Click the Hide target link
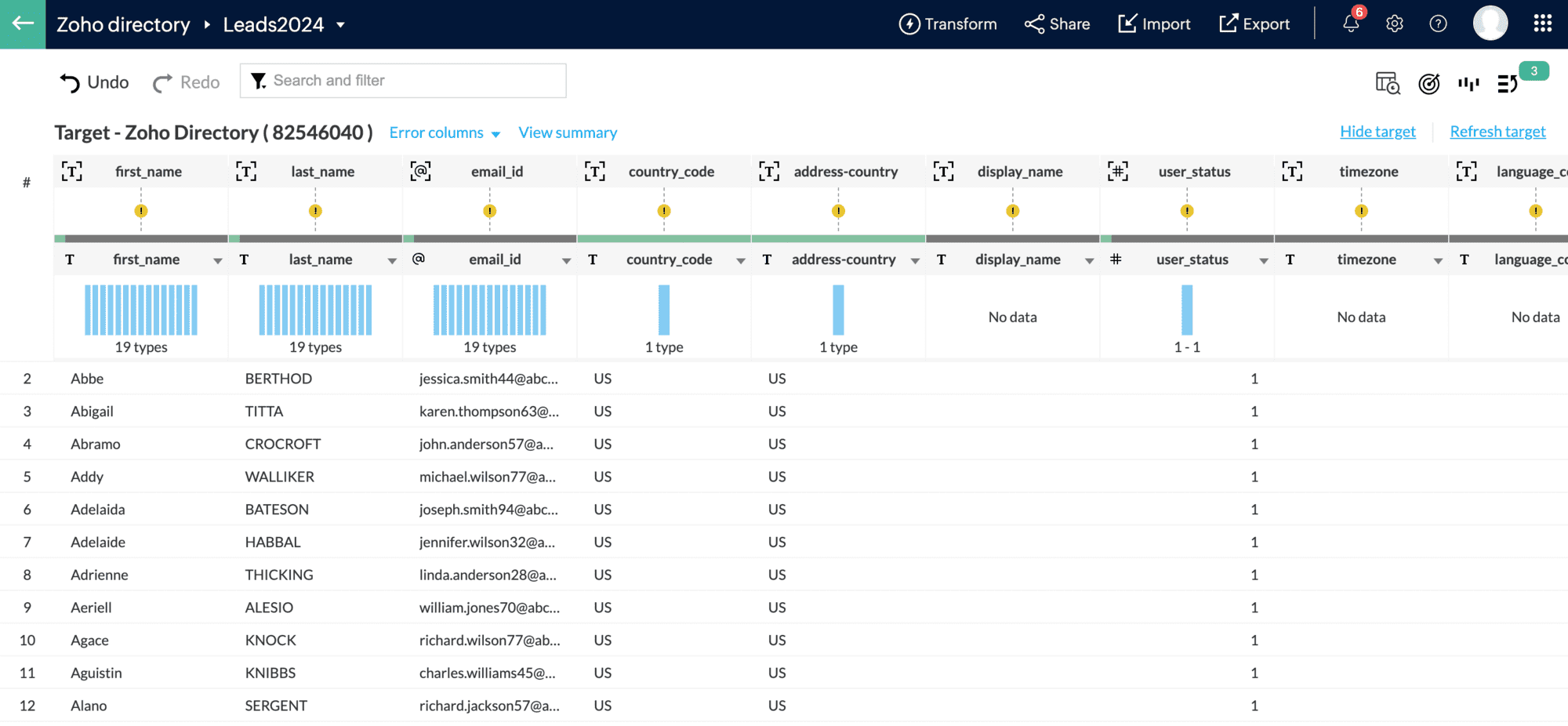 click(1377, 132)
